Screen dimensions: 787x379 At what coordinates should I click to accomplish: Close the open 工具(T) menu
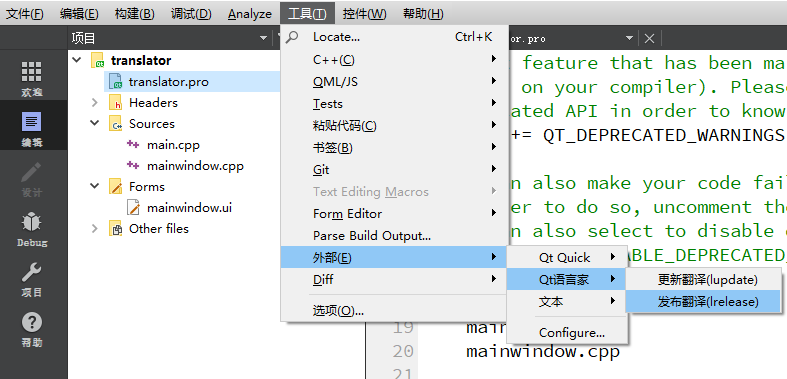307,14
